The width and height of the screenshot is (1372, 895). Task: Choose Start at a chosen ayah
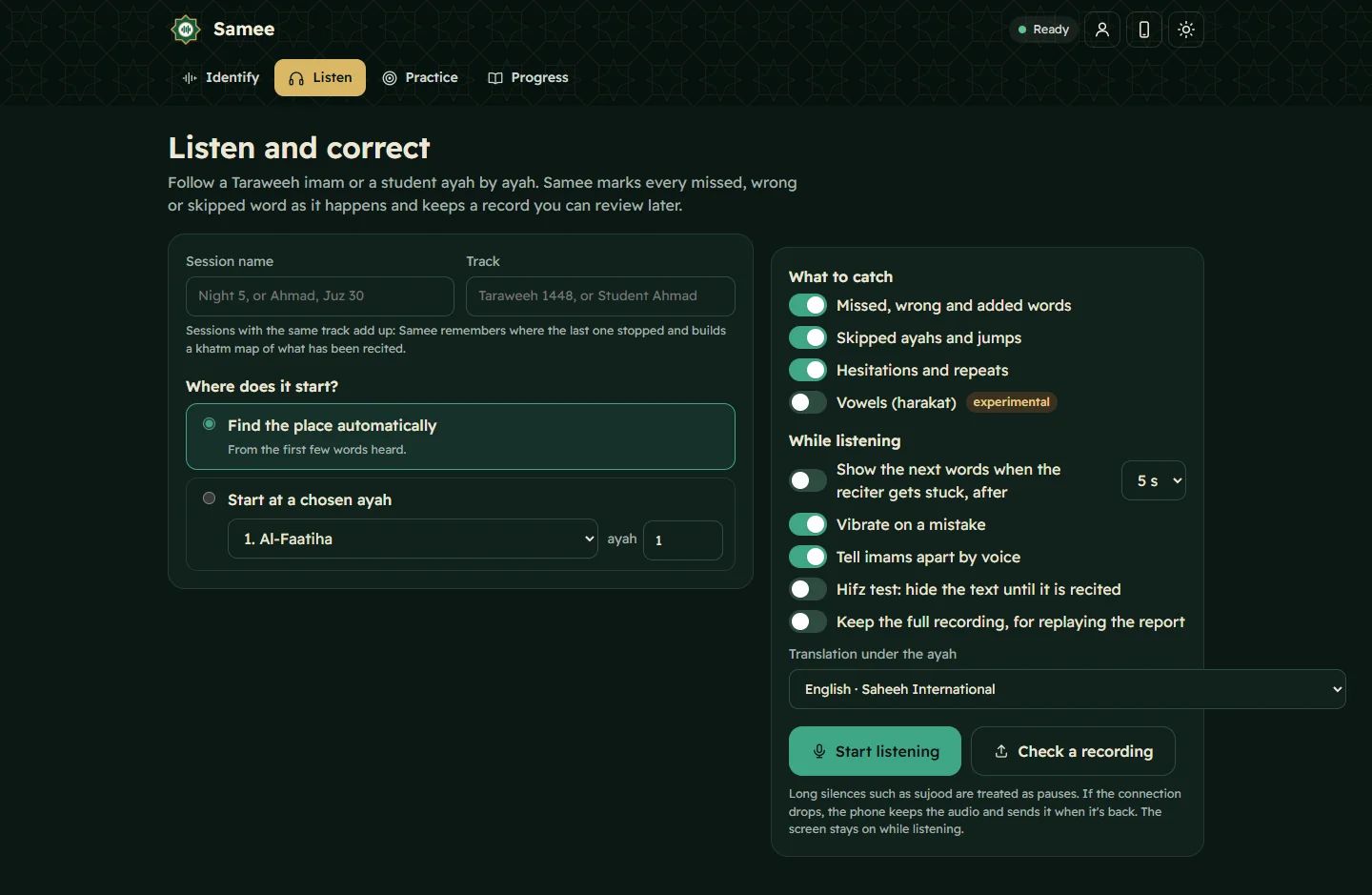(209, 498)
